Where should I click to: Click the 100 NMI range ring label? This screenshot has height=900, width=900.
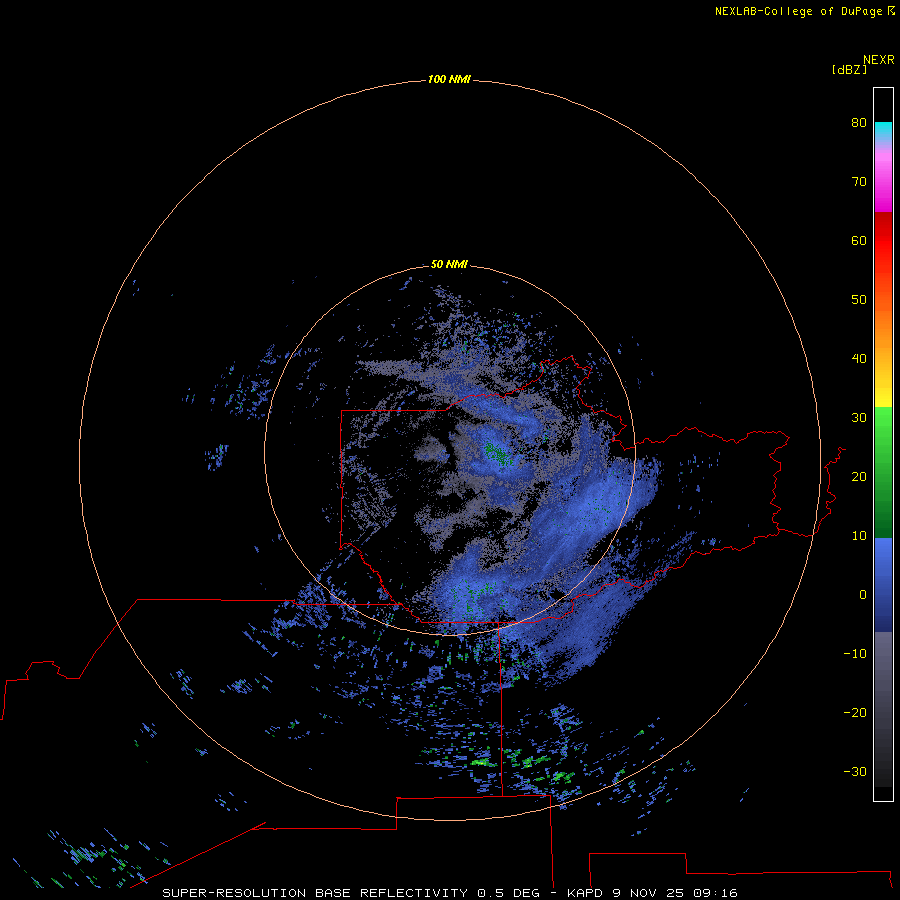point(449,79)
